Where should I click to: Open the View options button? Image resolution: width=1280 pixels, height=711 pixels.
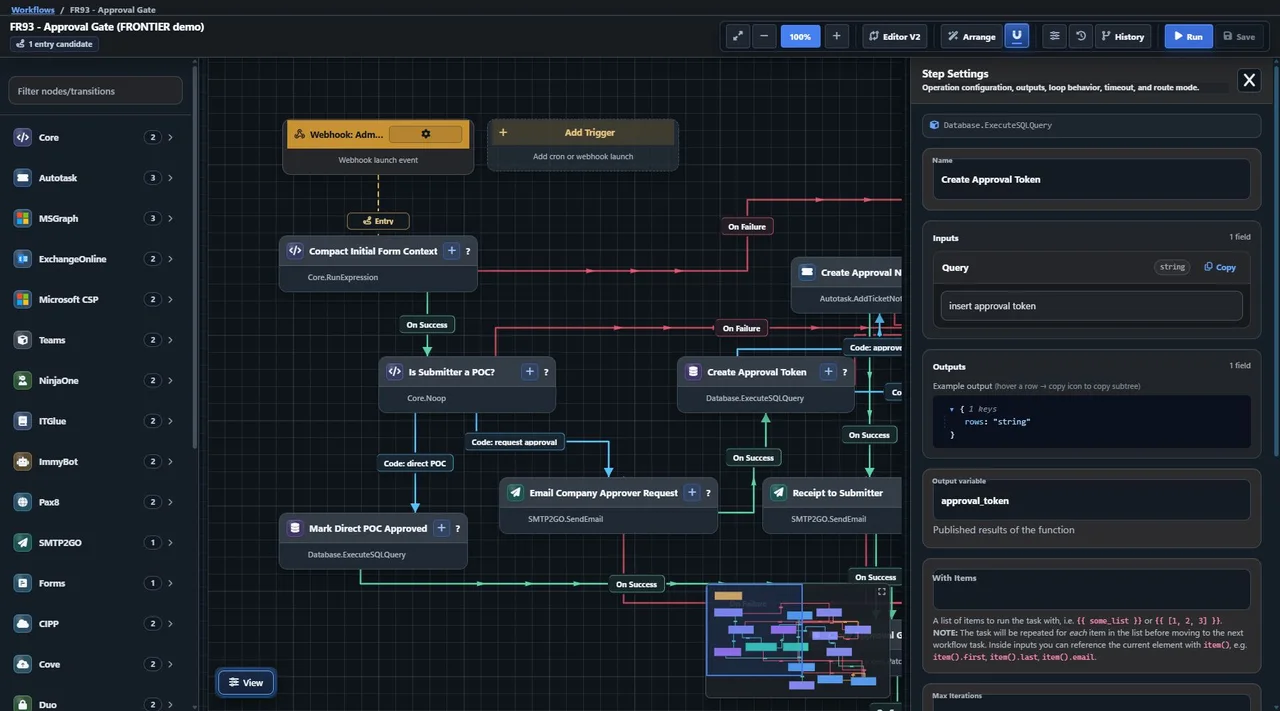tap(246, 682)
